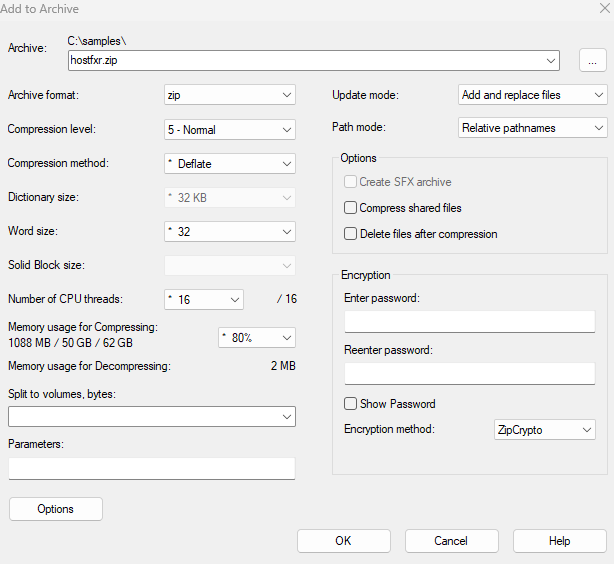Open the Encryption method ZipCrypto dropdown
The height and width of the screenshot is (564, 614).
coord(545,430)
